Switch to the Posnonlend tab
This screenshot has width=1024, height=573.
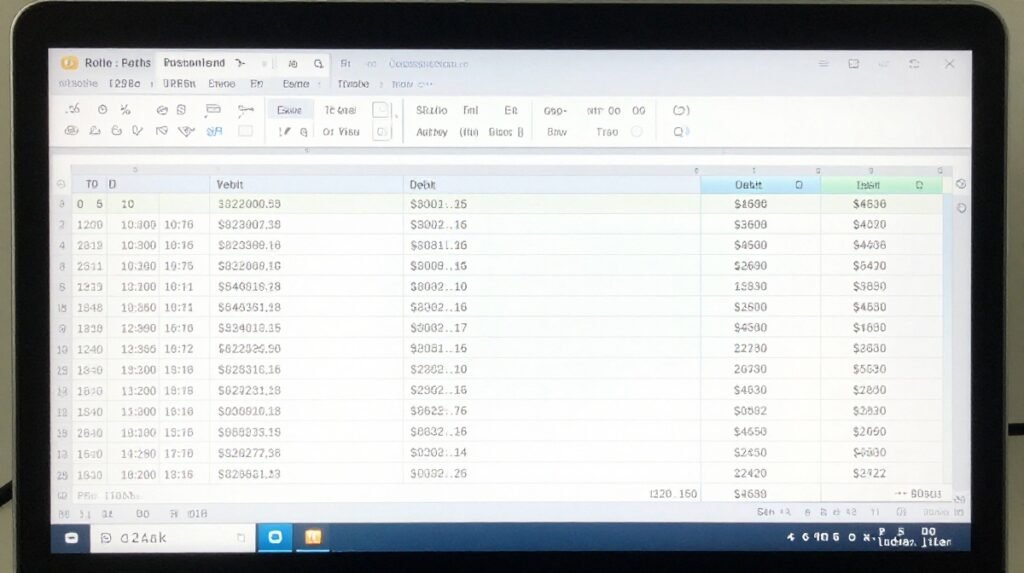click(x=194, y=63)
